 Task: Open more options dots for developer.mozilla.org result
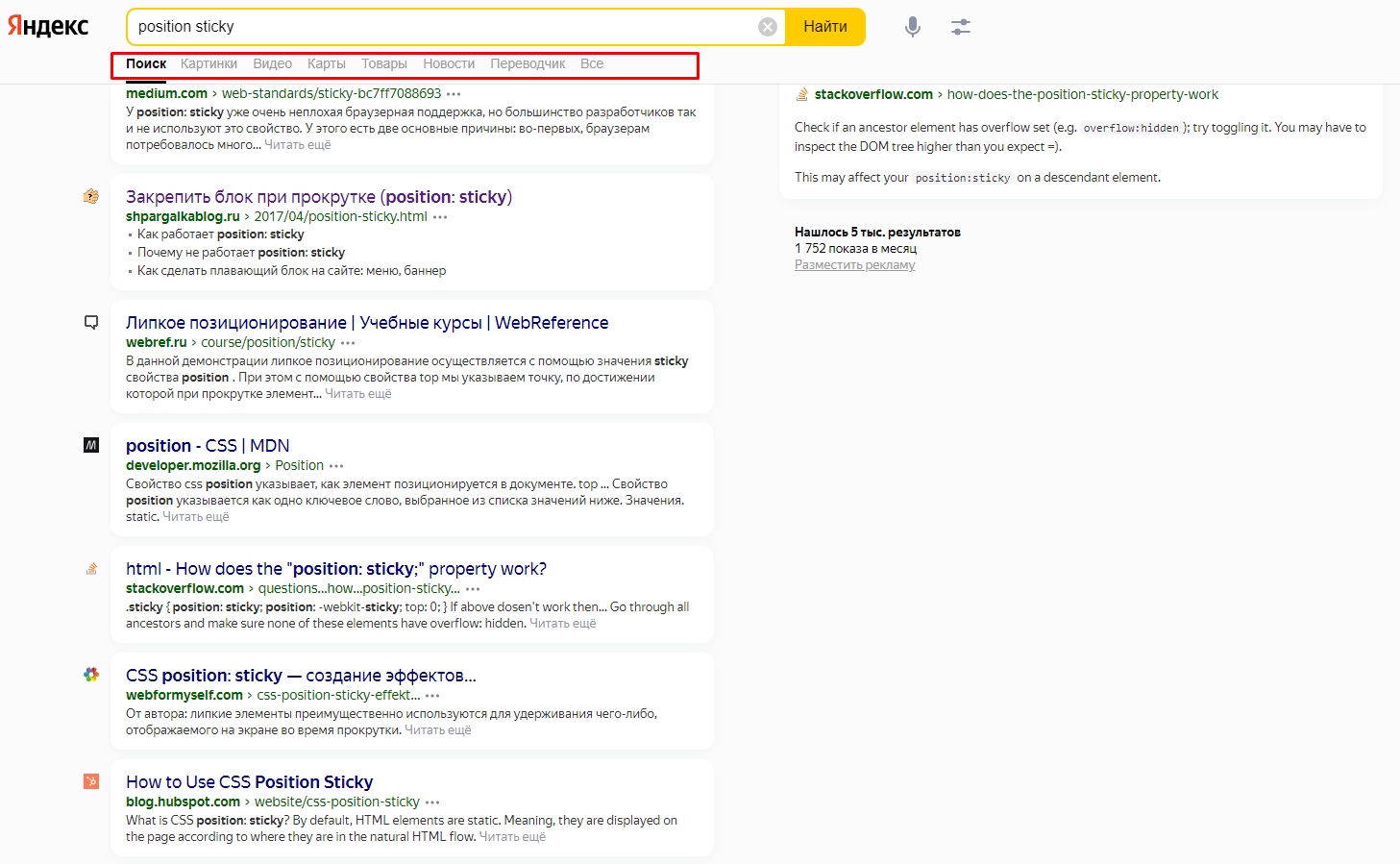pos(336,466)
